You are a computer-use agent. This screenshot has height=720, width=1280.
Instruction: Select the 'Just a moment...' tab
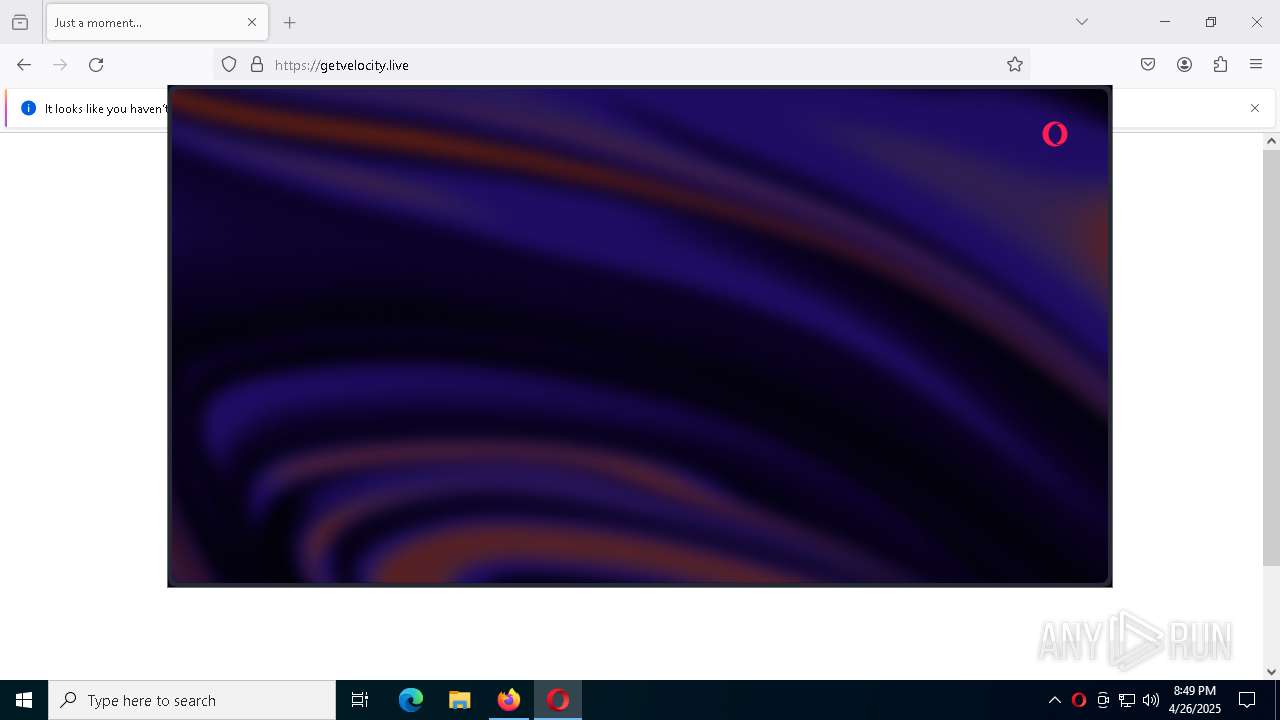[x=157, y=22]
